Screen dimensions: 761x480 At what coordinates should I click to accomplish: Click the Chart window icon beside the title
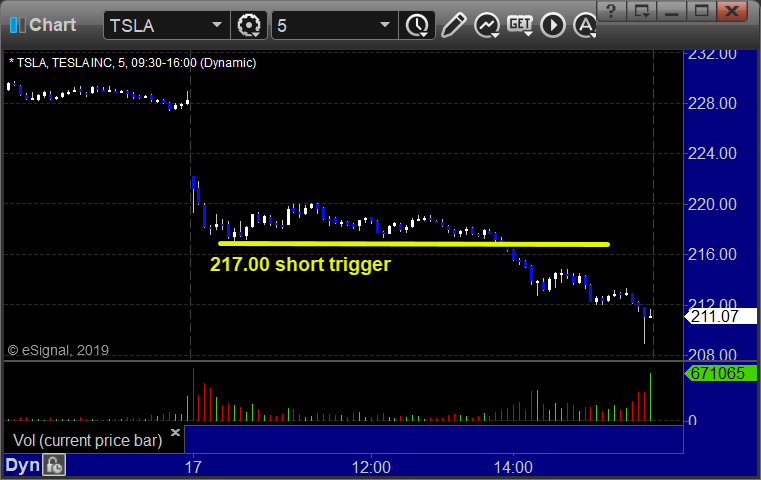(x=17, y=25)
